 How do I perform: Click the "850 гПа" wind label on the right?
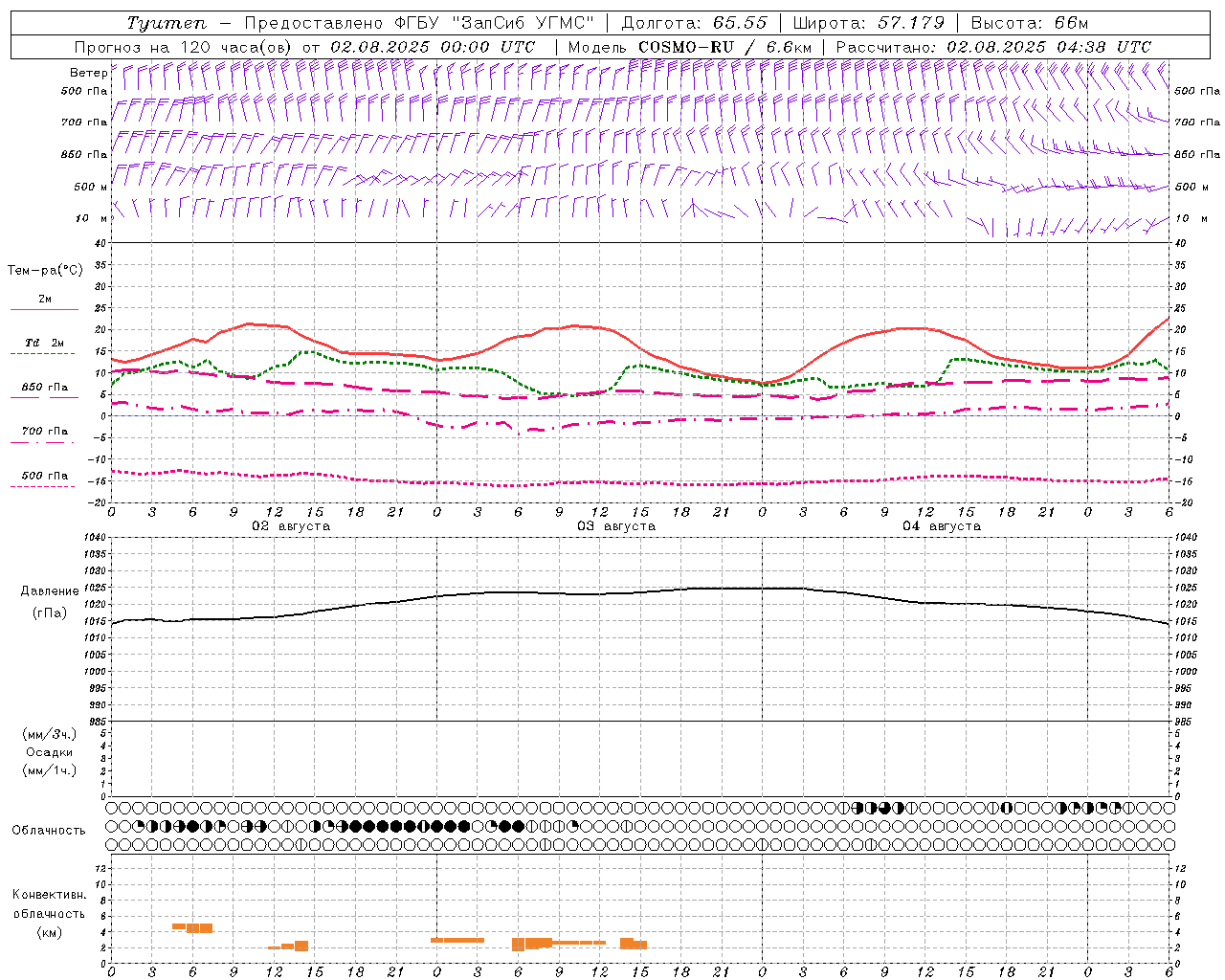click(x=1197, y=154)
